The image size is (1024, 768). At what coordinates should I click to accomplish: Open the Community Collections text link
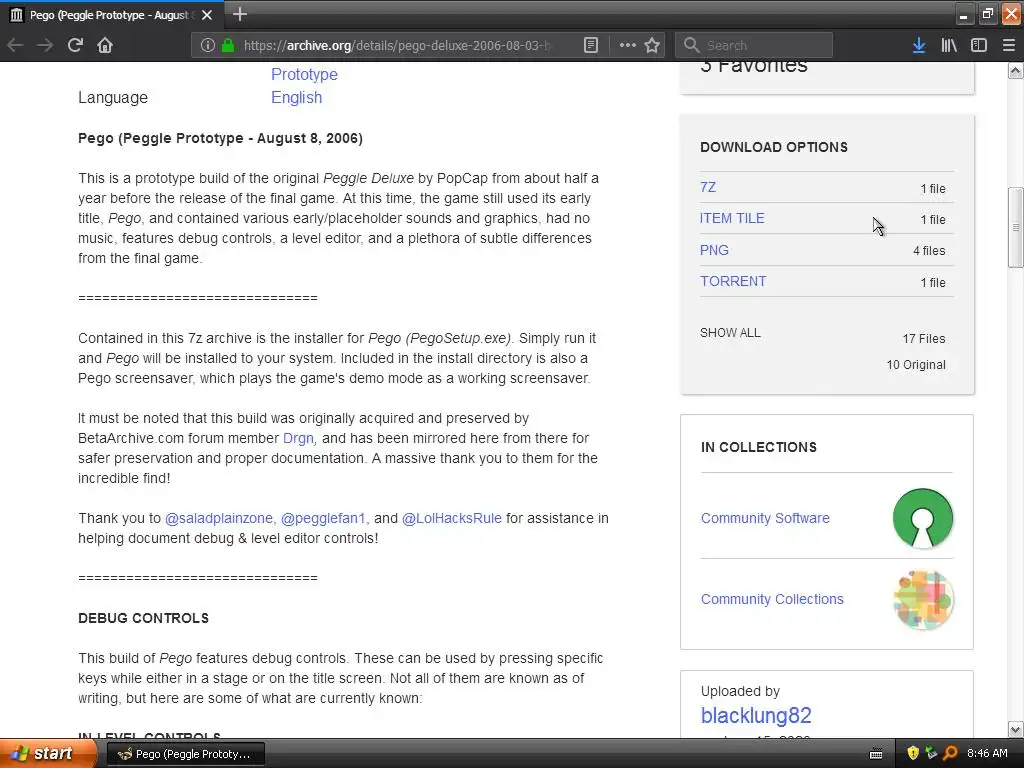tap(772, 600)
